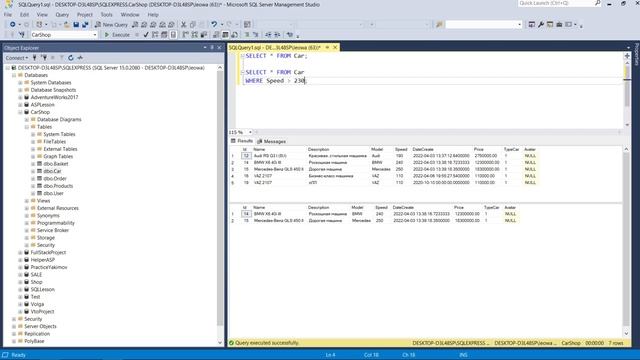Click the Save icon in the toolbar
Viewport: 640px width, 360px height.
[76, 24]
